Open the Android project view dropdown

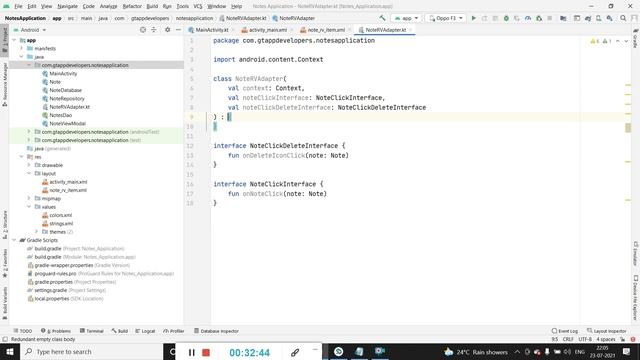coord(30,30)
